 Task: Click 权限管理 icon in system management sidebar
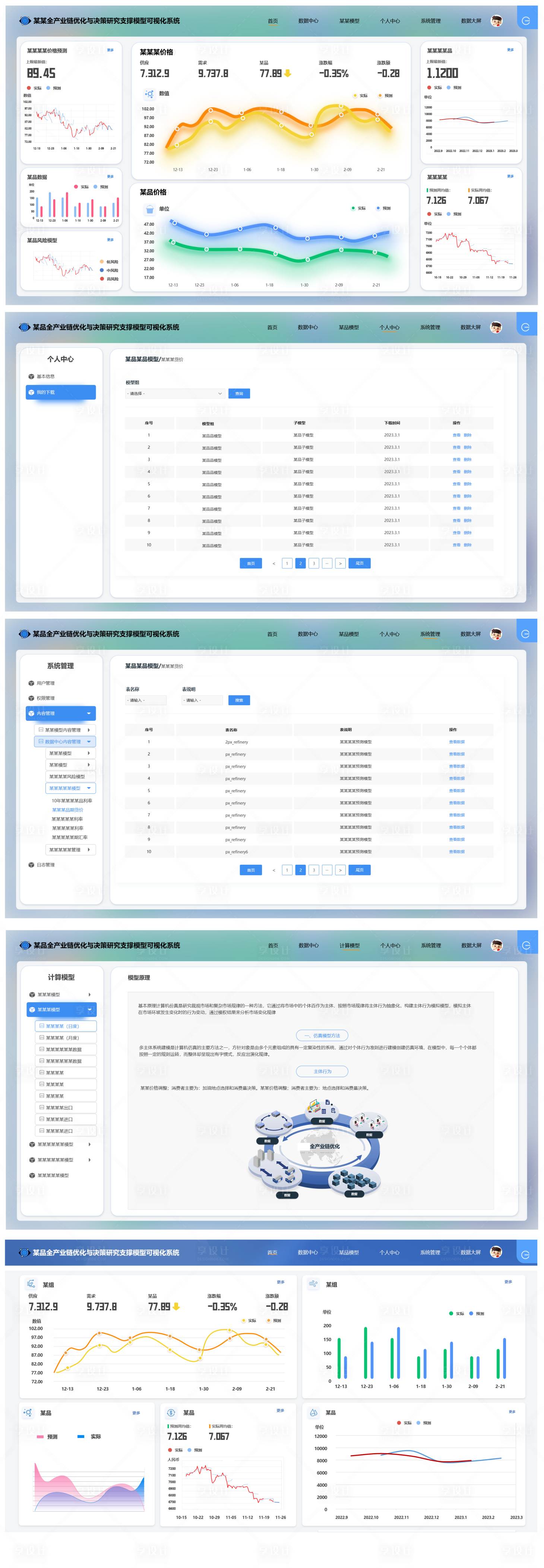[31, 698]
